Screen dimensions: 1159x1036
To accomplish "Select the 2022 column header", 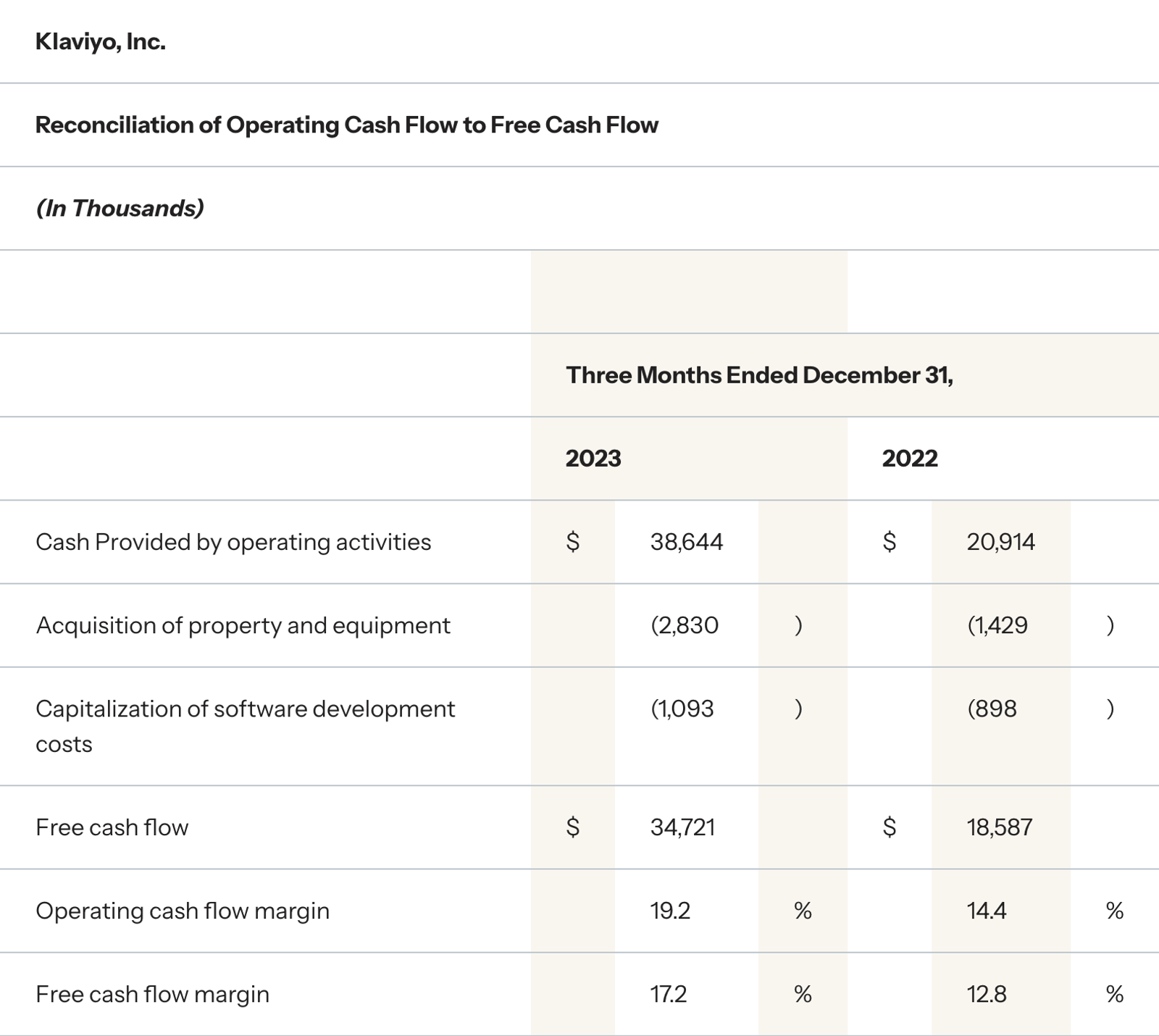I will (x=910, y=458).
